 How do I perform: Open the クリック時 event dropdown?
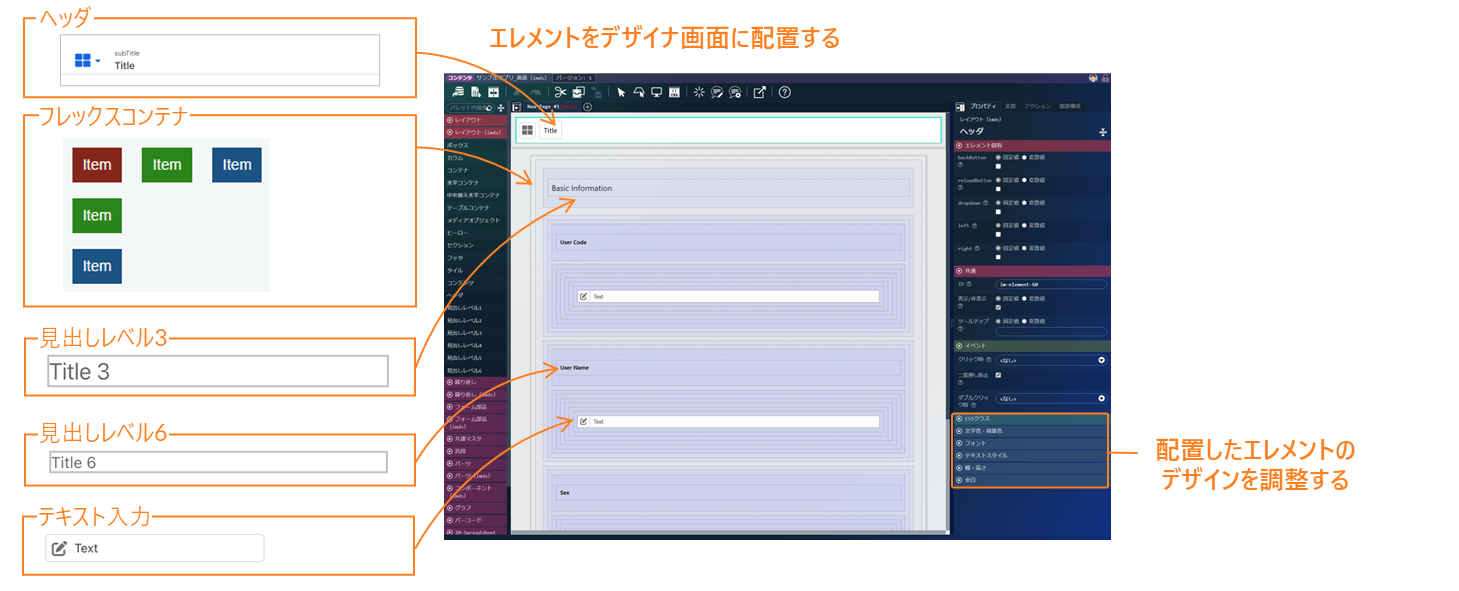1050,359
